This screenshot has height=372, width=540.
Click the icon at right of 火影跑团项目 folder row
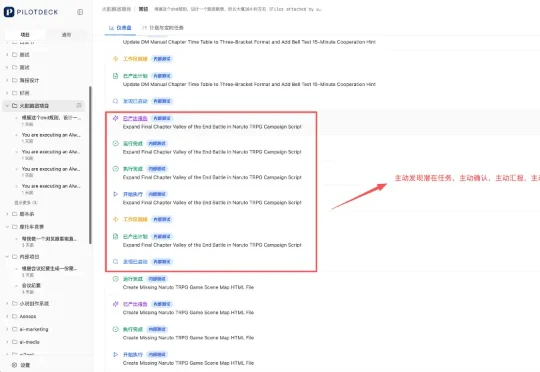[79, 105]
